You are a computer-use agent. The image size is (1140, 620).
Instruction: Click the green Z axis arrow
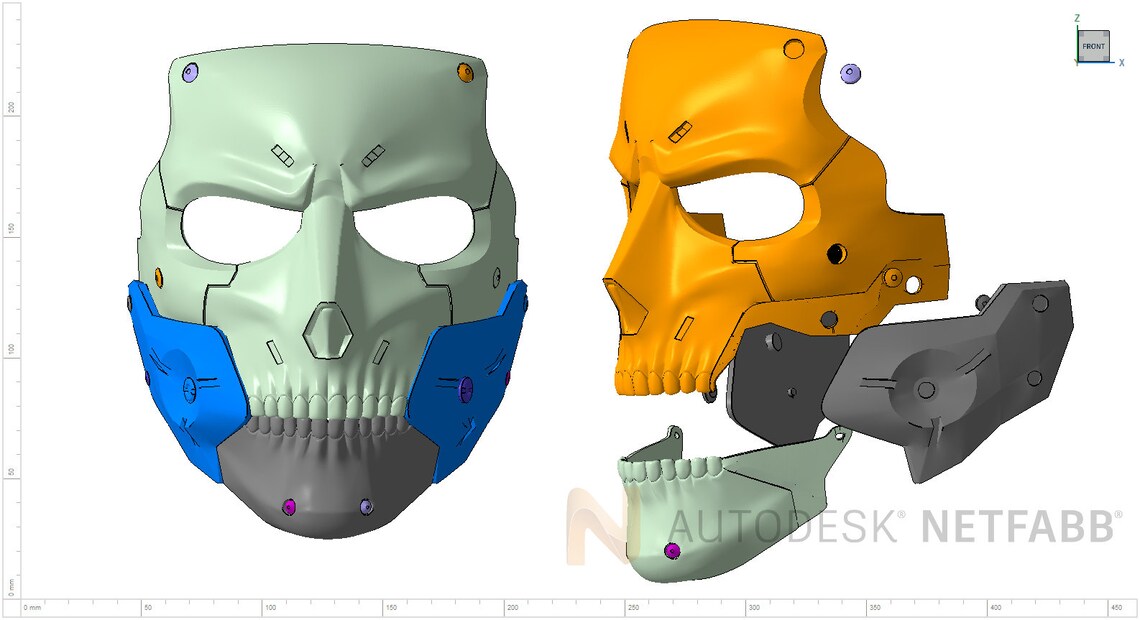point(1078,28)
